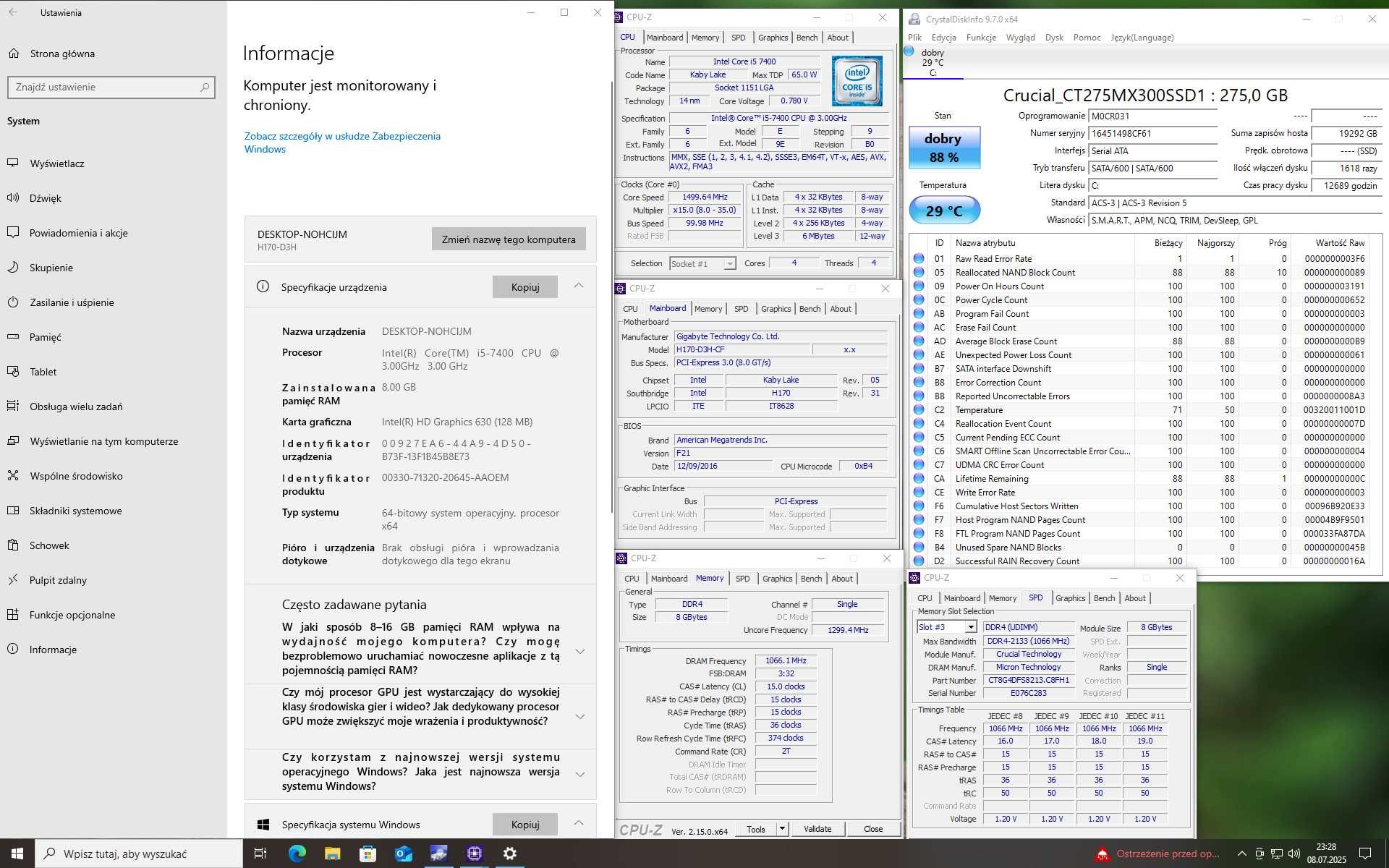
Task: Open notification center icon
Action: coord(1365,854)
